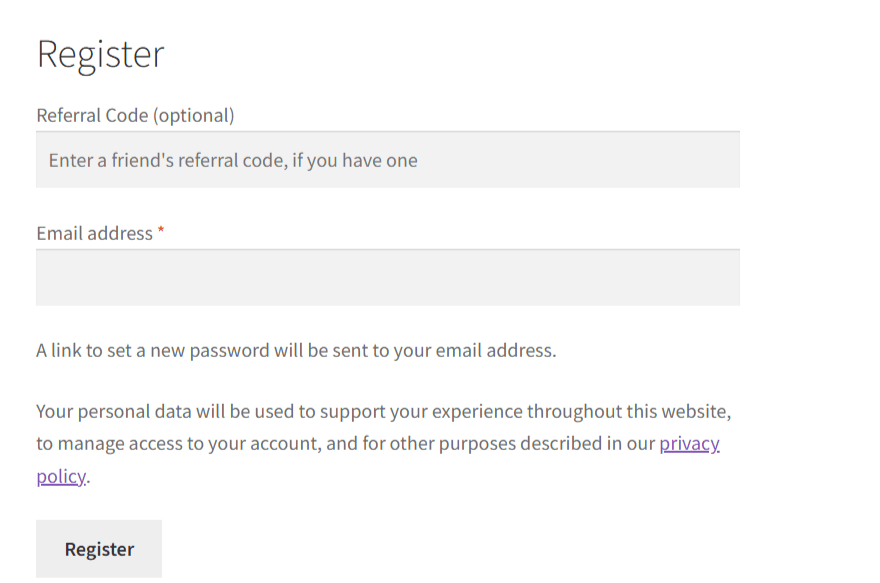The width and height of the screenshot is (880, 583).
Task: Click the referral code placeholder text
Action: (233, 160)
